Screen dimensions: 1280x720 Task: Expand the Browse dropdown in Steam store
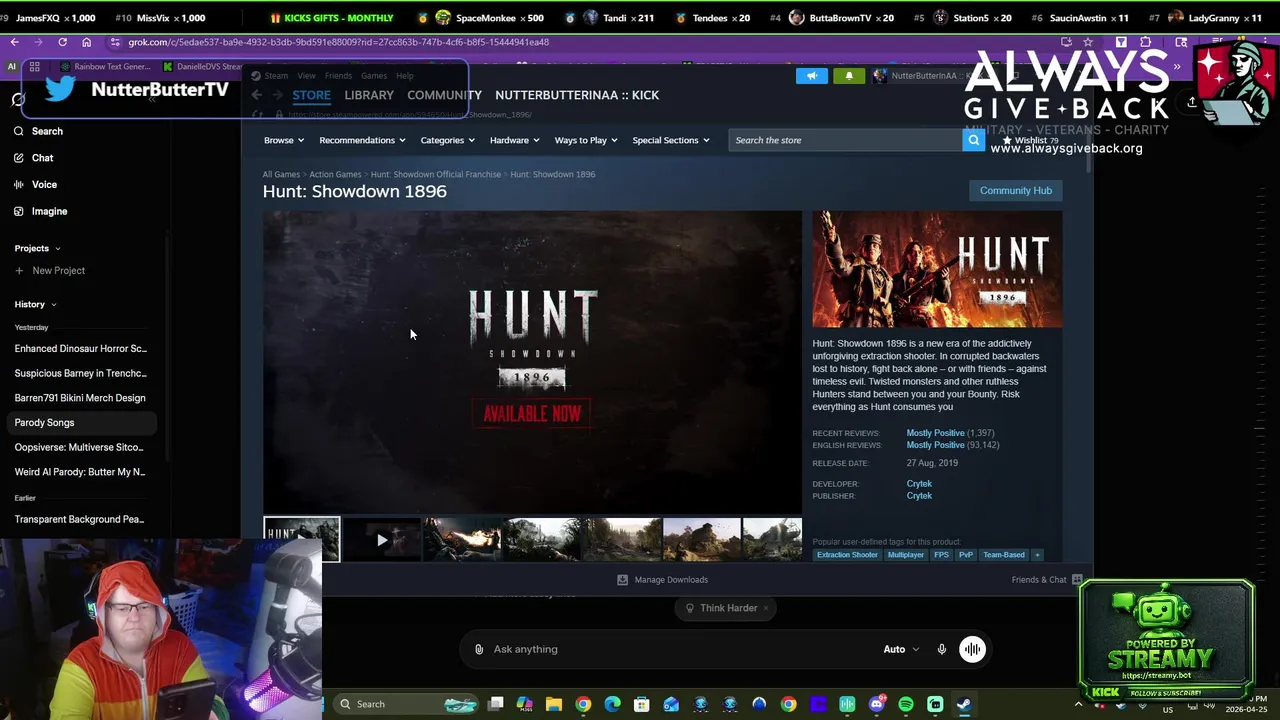click(284, 140)
